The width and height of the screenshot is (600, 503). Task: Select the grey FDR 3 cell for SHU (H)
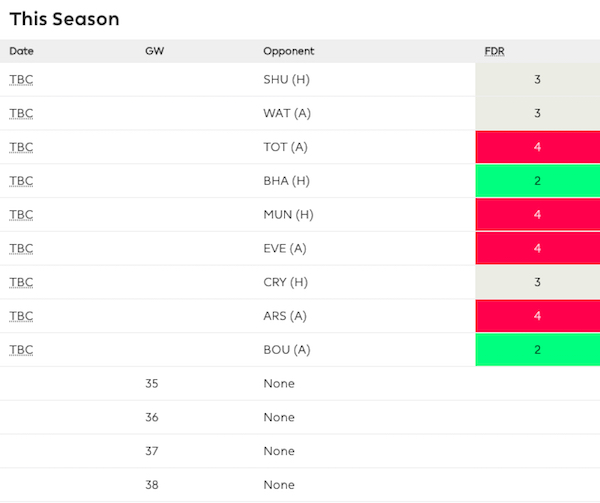pos(537,80)
